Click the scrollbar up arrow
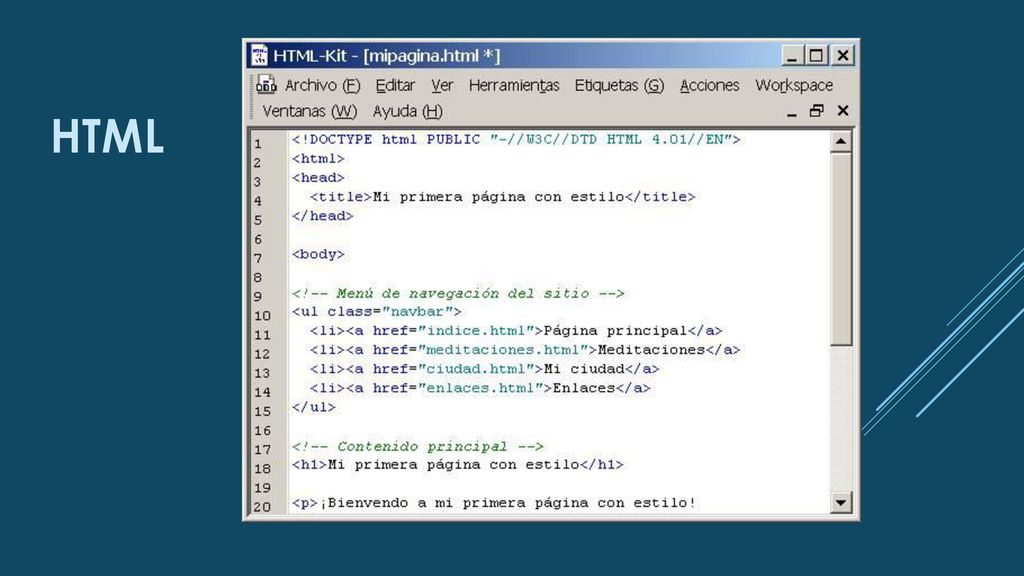Image resolution: width=1024 pixels, height=576 pixels. click(841, 141)
